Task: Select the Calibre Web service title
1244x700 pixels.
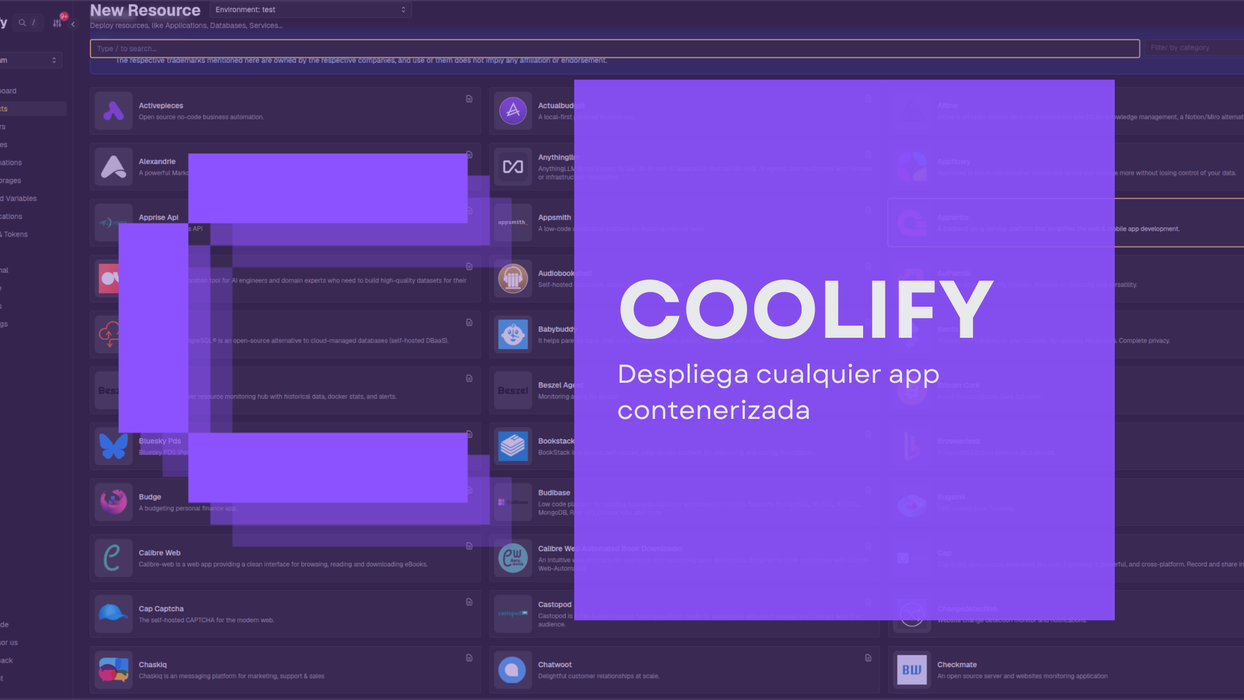Action: [x=160, y=553]
